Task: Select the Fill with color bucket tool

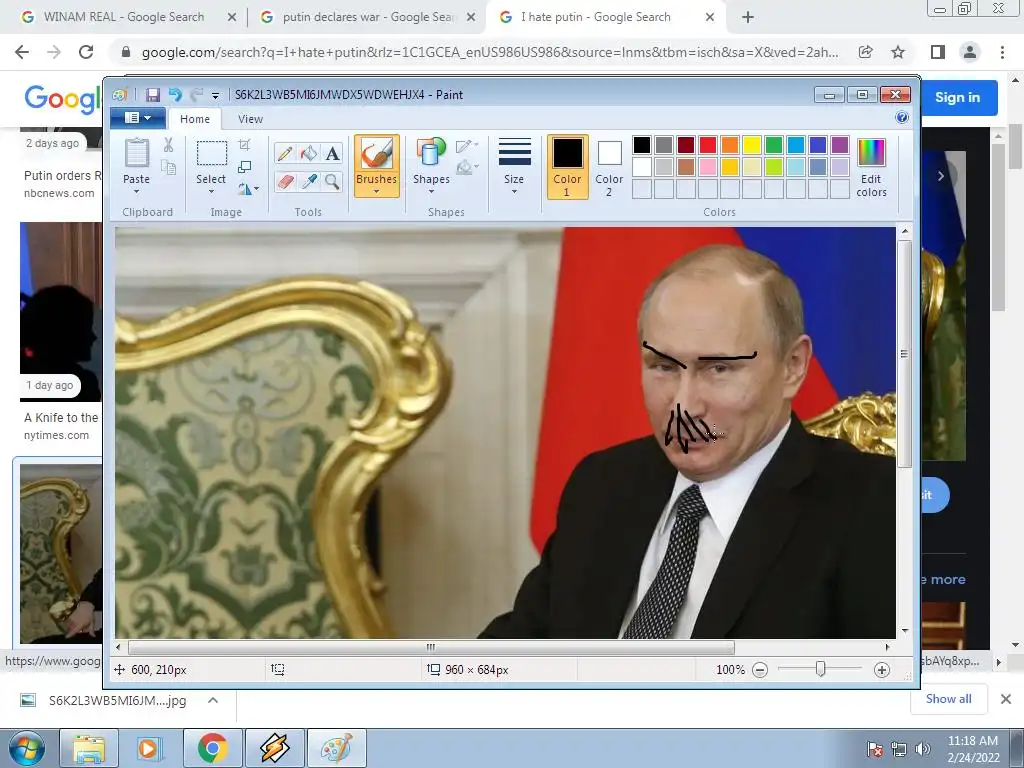Action: tap(309, 153)
